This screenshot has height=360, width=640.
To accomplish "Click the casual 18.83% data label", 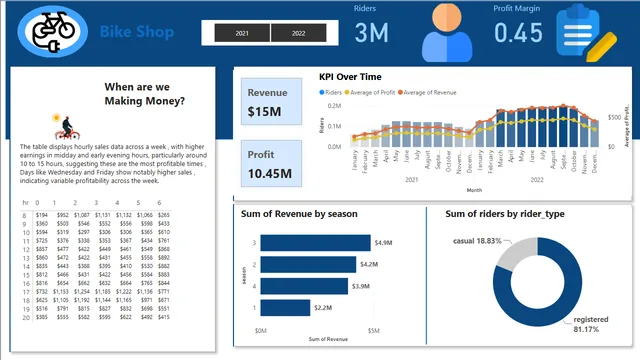I will click(x=477, y=241).
